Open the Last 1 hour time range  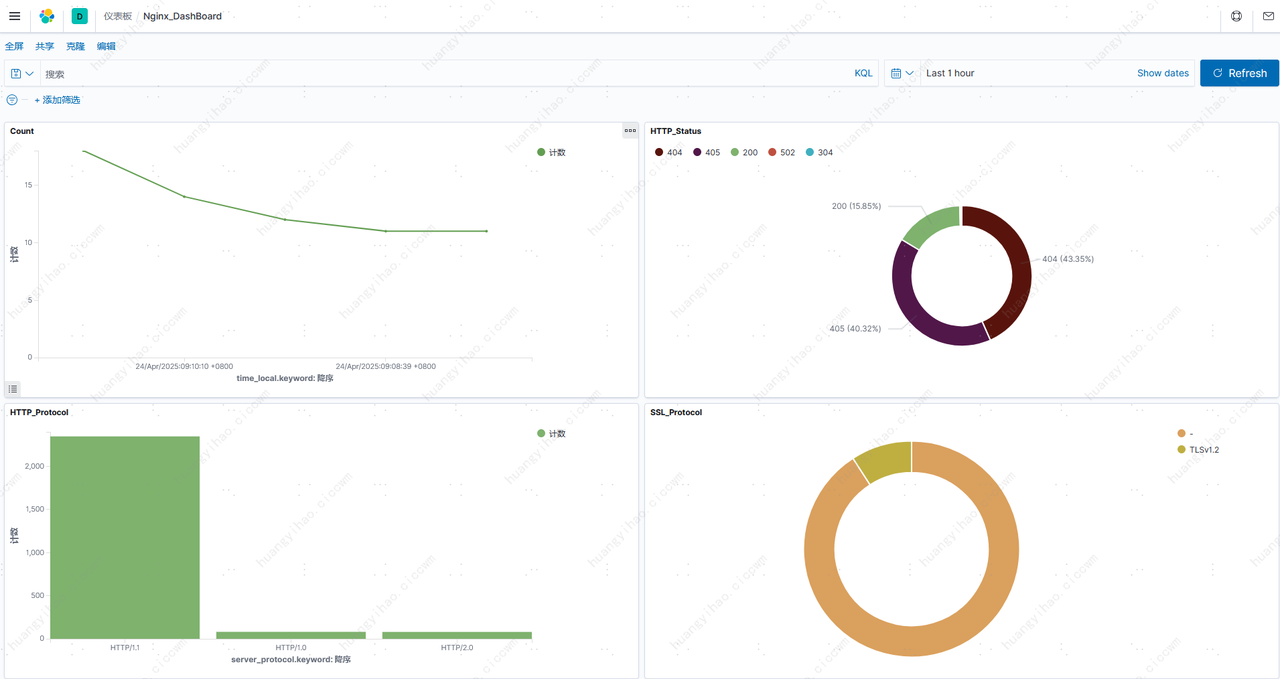[x=950, y=73]
